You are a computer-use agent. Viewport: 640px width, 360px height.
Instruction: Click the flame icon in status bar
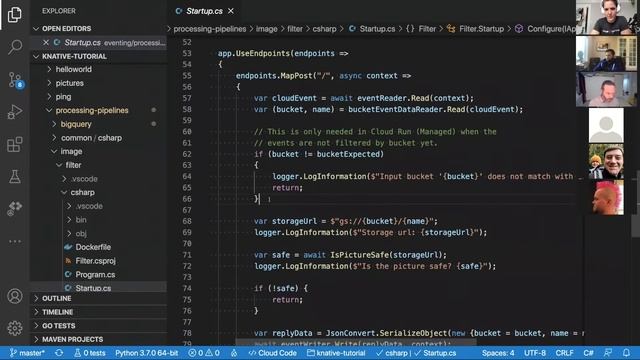(x=234, y=353)
